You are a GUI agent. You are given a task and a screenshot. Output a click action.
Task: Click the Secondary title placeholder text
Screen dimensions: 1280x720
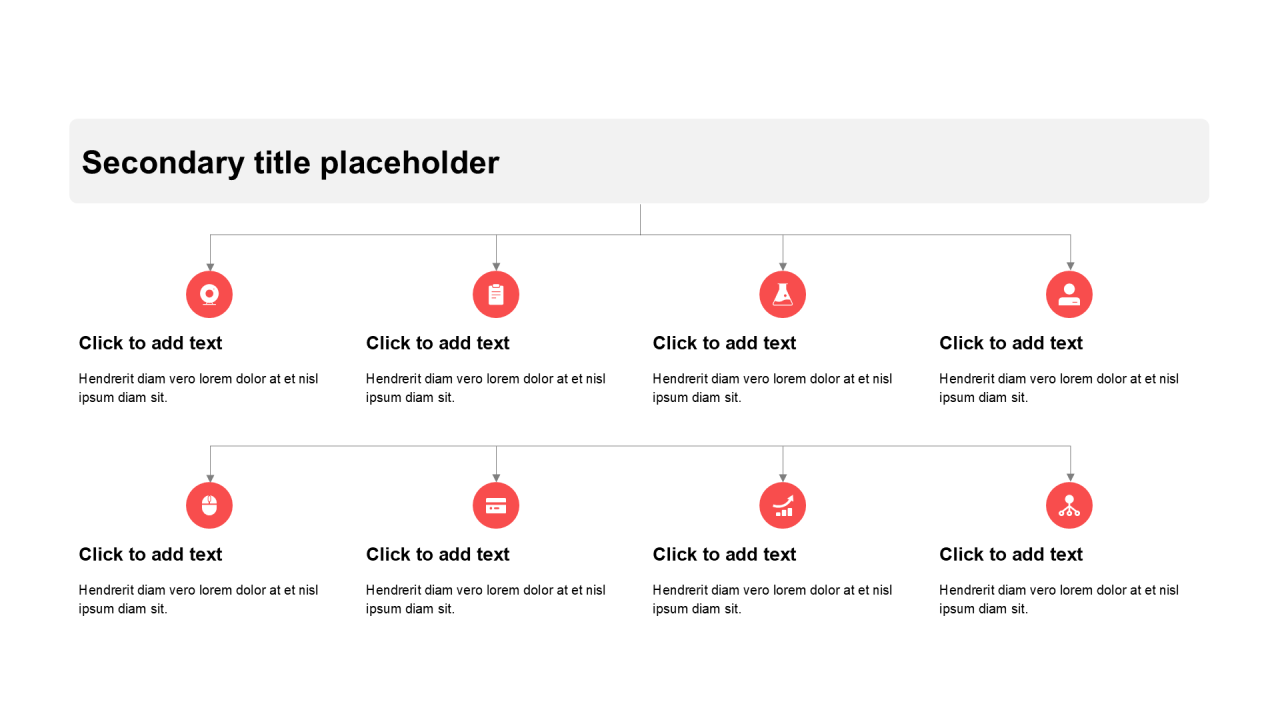click(x=290, y=162)
